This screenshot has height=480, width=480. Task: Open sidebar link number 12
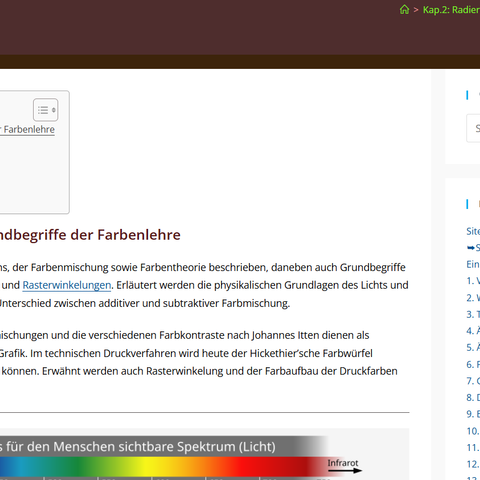click(473, 464)
